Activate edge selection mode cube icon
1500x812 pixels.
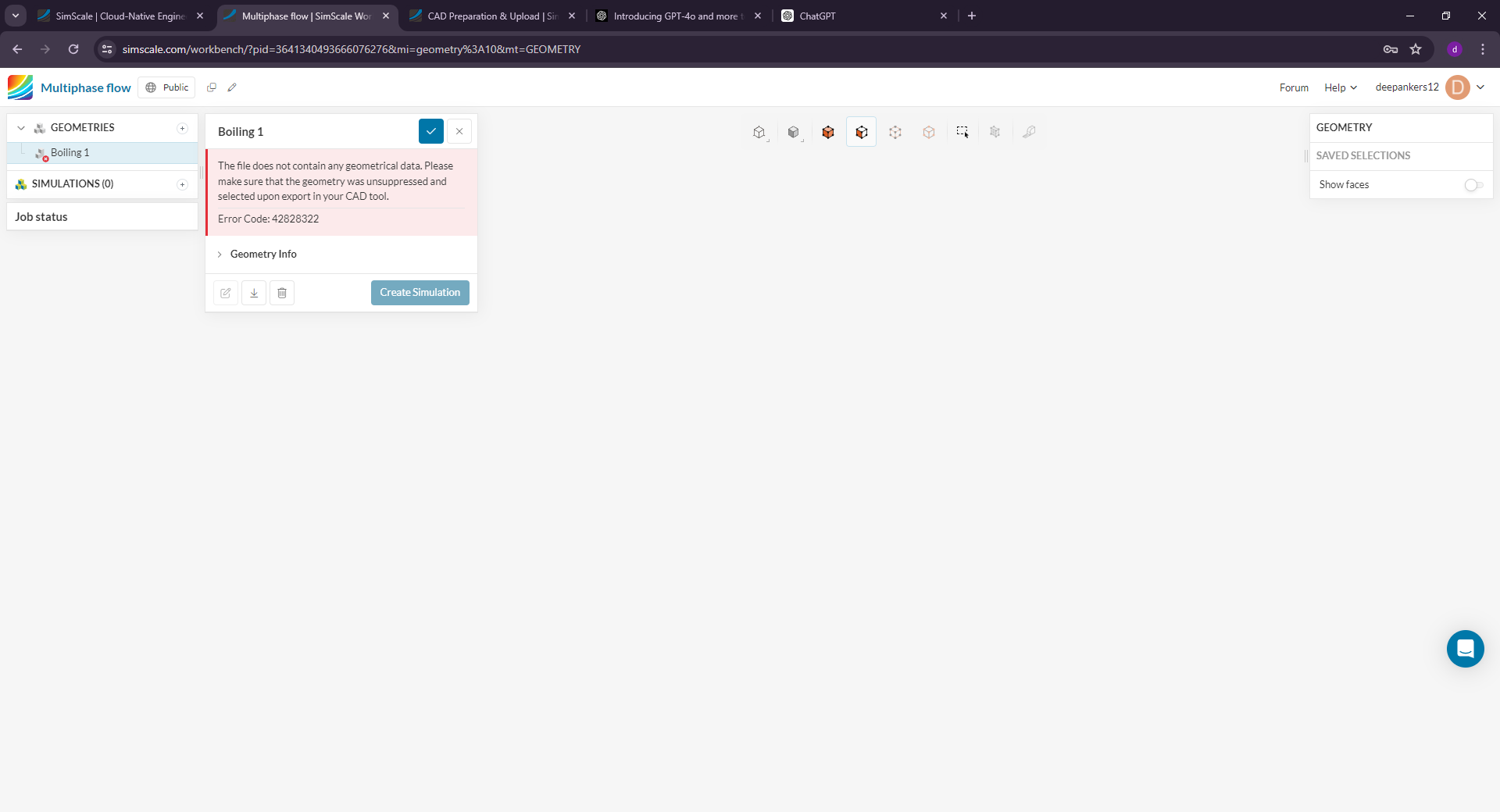[x=895, y=132]
